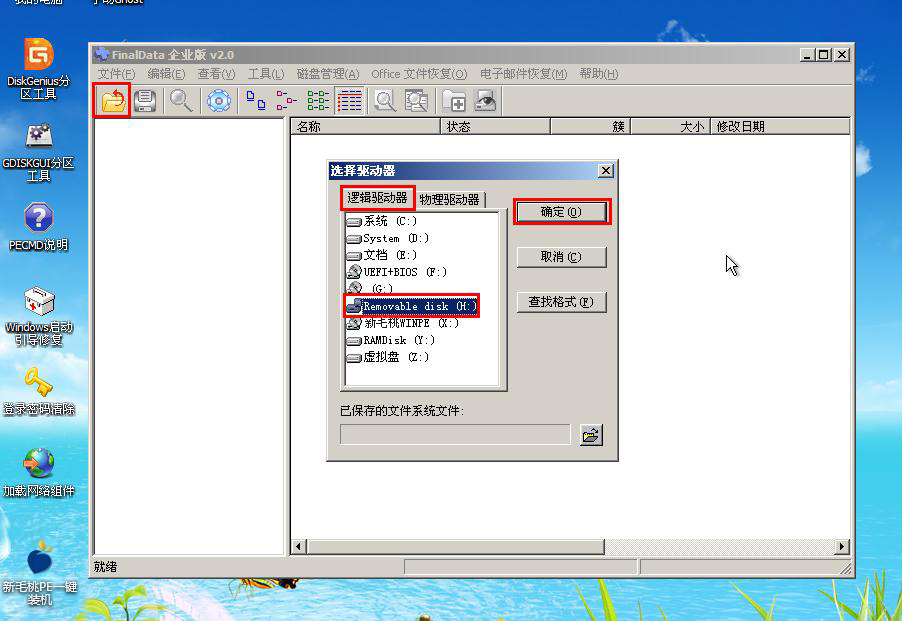Click the documents-with-magnifier search toolbar icon
The image size is (902, 621).
[416, 101]
